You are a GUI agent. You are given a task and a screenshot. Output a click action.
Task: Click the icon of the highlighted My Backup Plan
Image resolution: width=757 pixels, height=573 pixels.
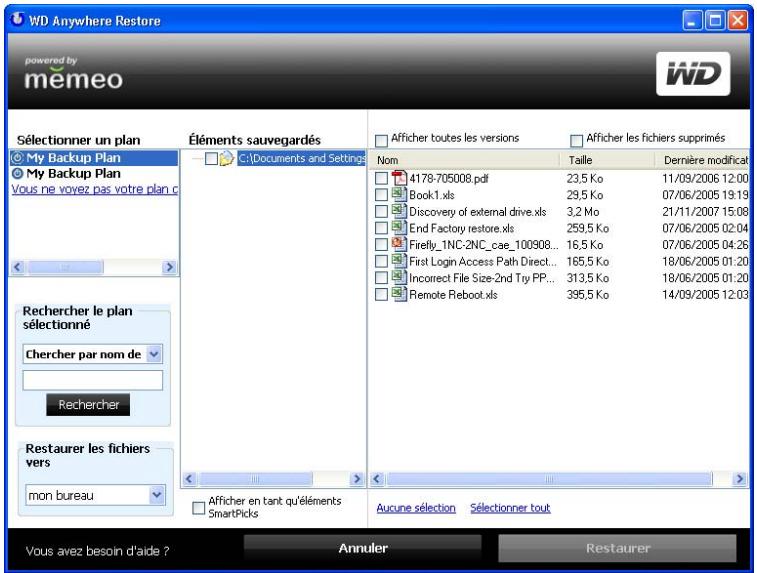pos(17,157)
